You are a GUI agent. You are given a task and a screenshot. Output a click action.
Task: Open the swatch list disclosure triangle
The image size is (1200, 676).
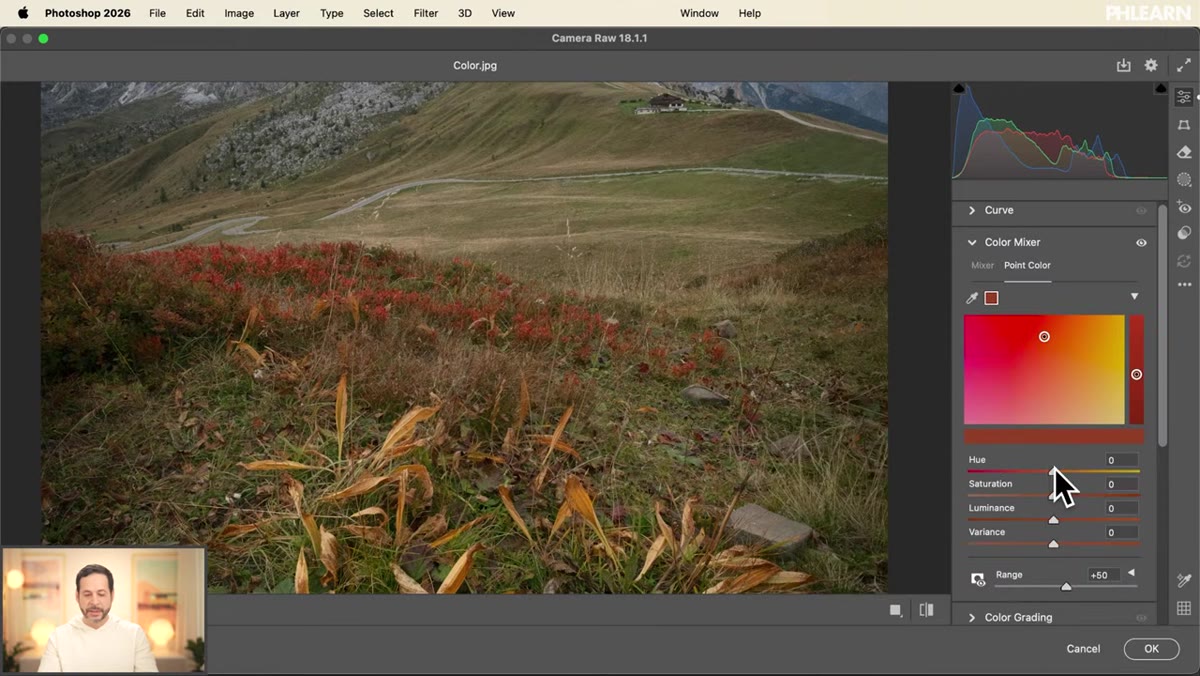(x=1134, y=297)
